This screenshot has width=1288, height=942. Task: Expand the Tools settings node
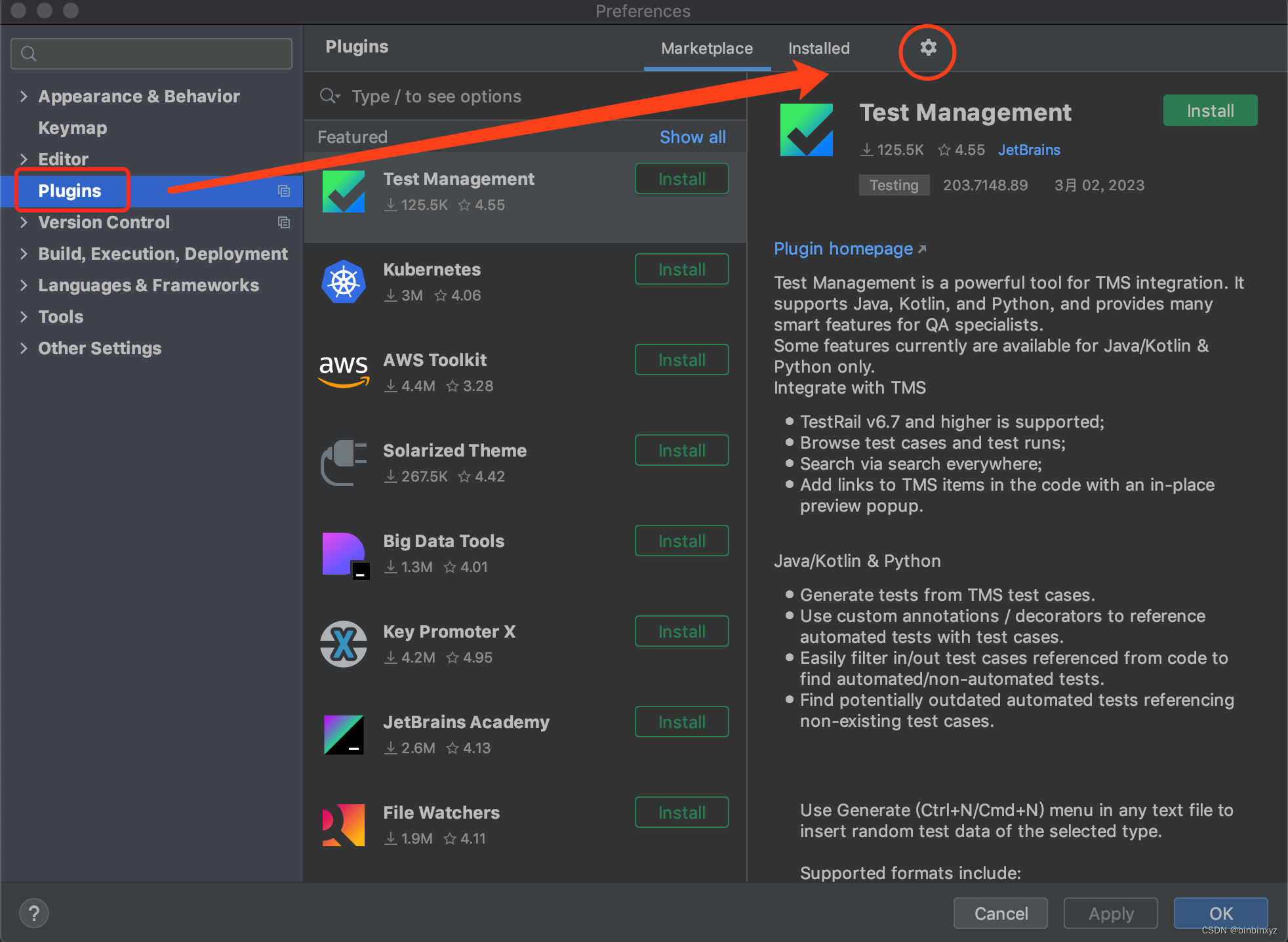coord(24,317)
